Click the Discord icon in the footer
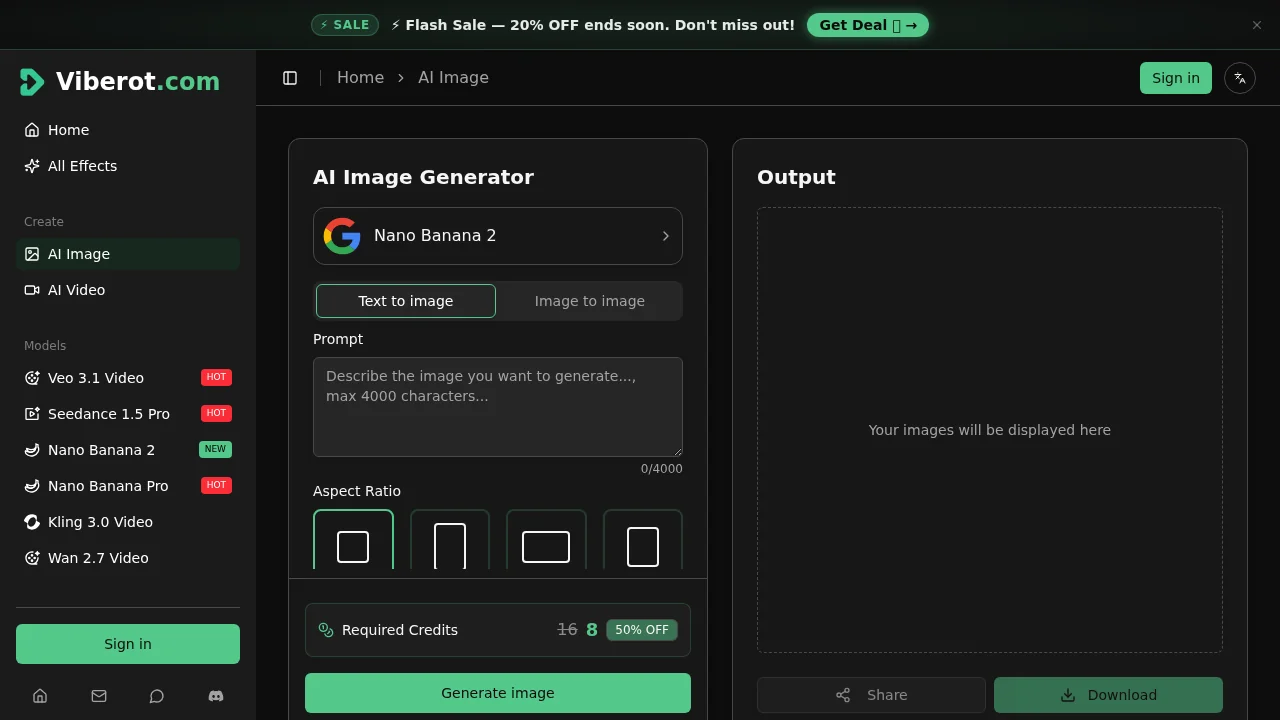This screenshot has width=1280, height=720. pyautogui.click(x=216, y=696)
